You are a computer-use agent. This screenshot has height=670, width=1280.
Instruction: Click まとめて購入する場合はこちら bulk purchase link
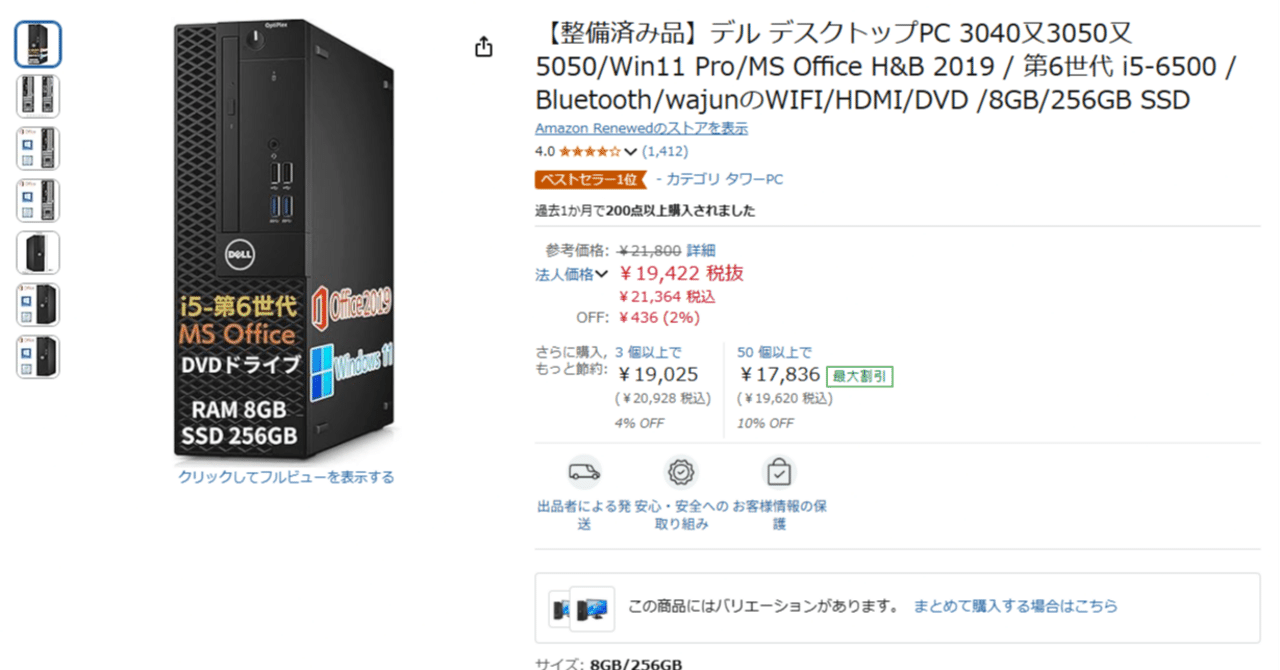coord(1015,606)
